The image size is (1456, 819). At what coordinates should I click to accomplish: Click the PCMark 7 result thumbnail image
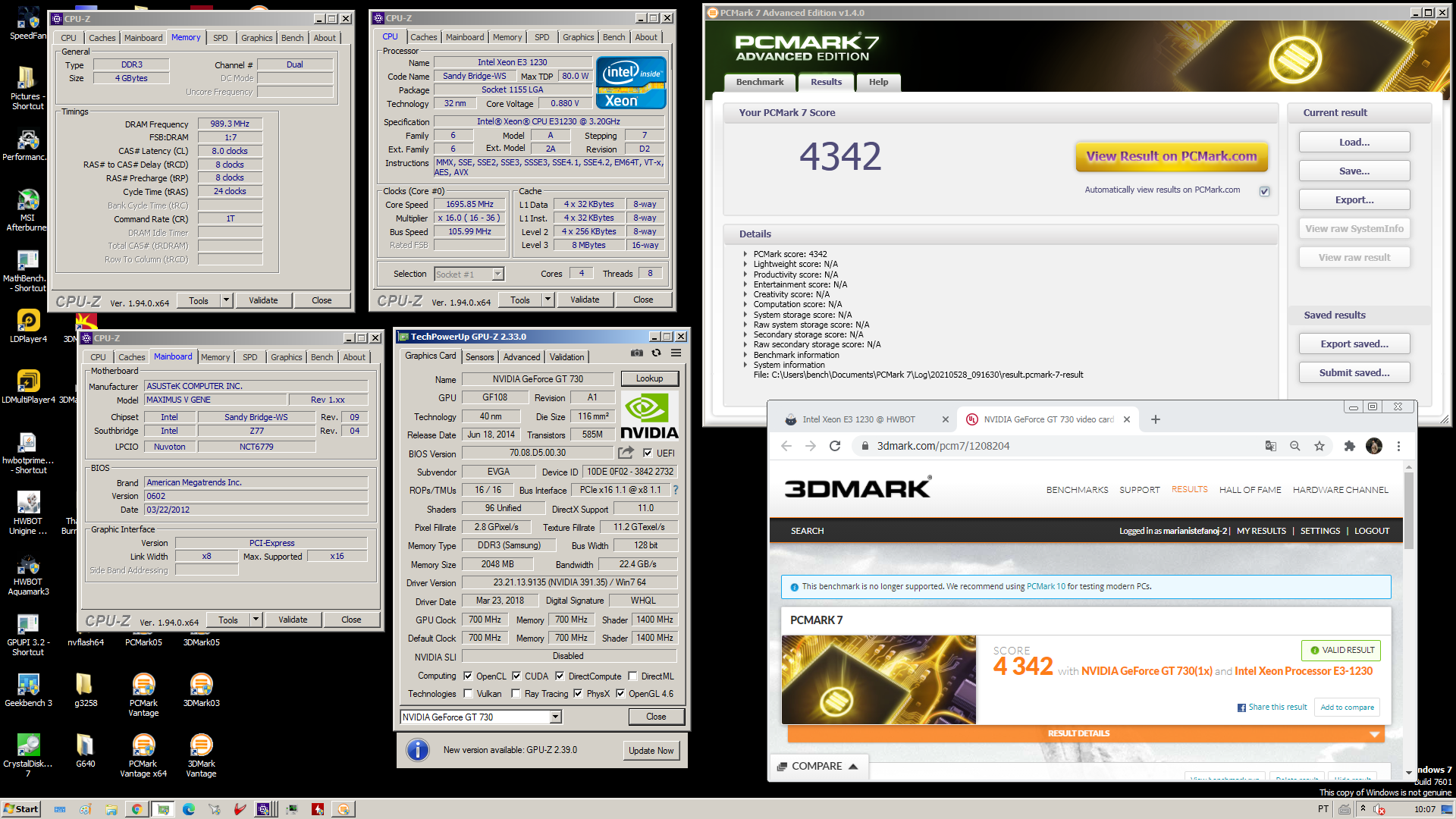click(879, 679)
